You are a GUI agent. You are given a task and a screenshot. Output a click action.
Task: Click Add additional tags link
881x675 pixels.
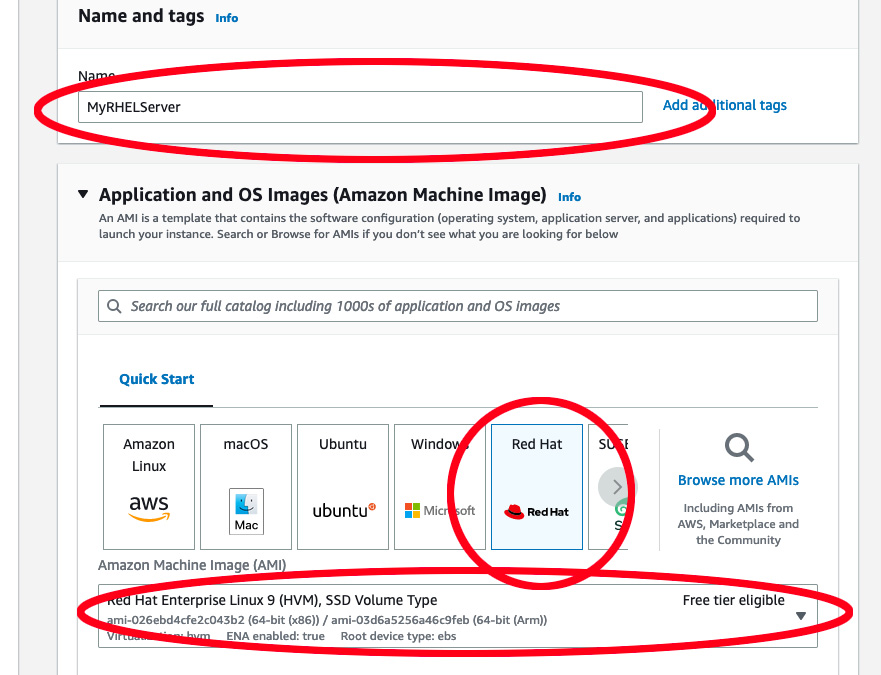pos(725,105)
